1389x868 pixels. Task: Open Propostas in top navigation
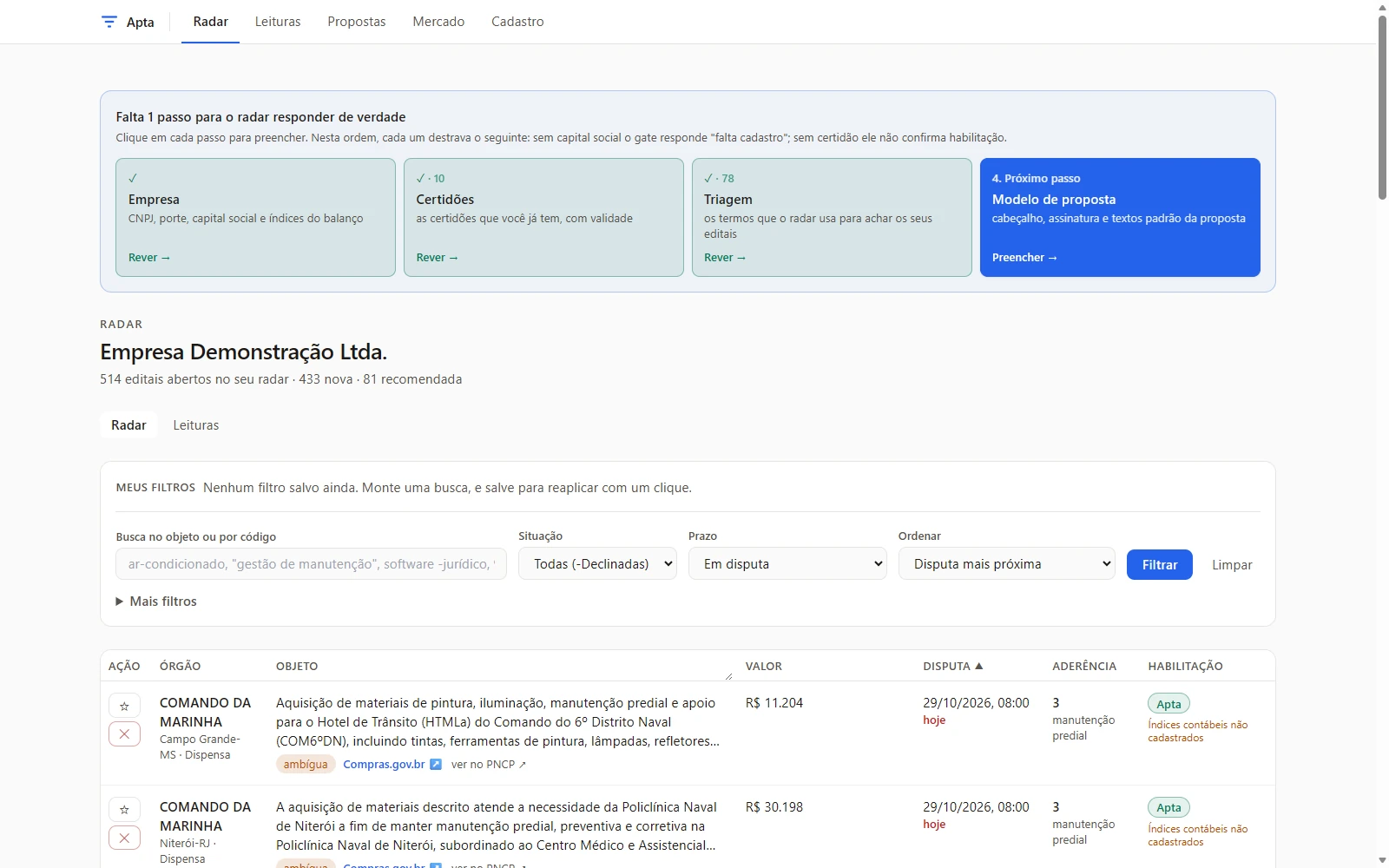click(x=357, y=22)
